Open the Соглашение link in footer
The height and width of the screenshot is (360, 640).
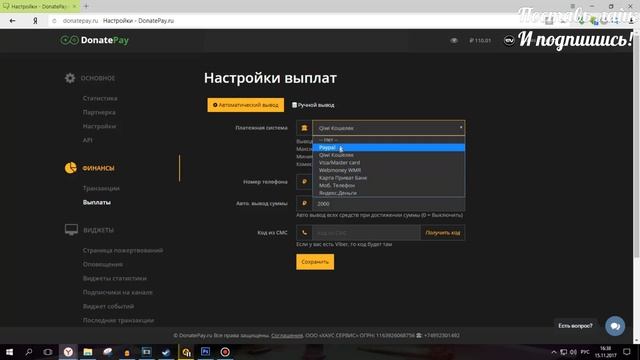(287, 336)
